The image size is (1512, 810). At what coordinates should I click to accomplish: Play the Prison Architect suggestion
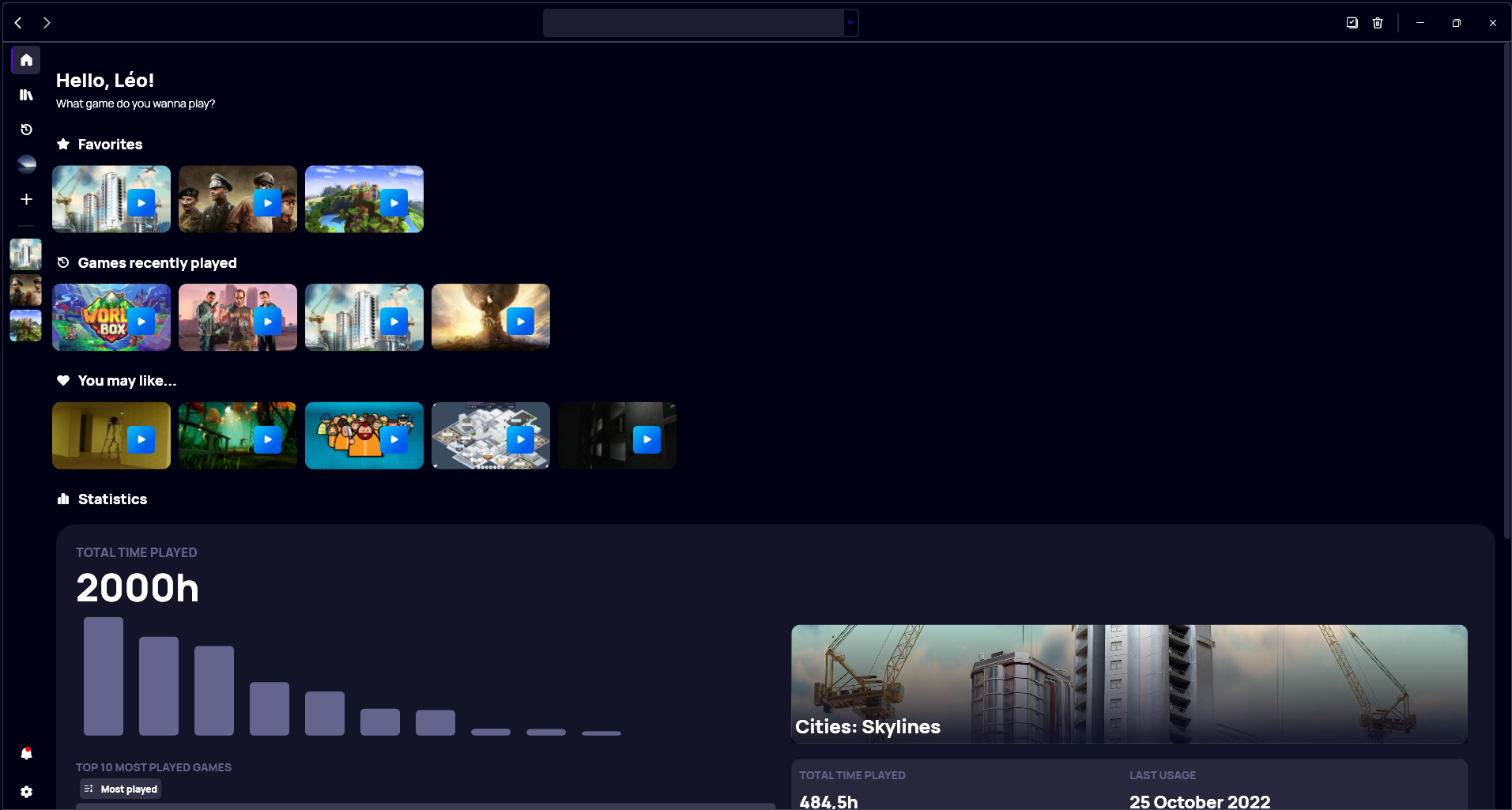(x=394, y=439)
